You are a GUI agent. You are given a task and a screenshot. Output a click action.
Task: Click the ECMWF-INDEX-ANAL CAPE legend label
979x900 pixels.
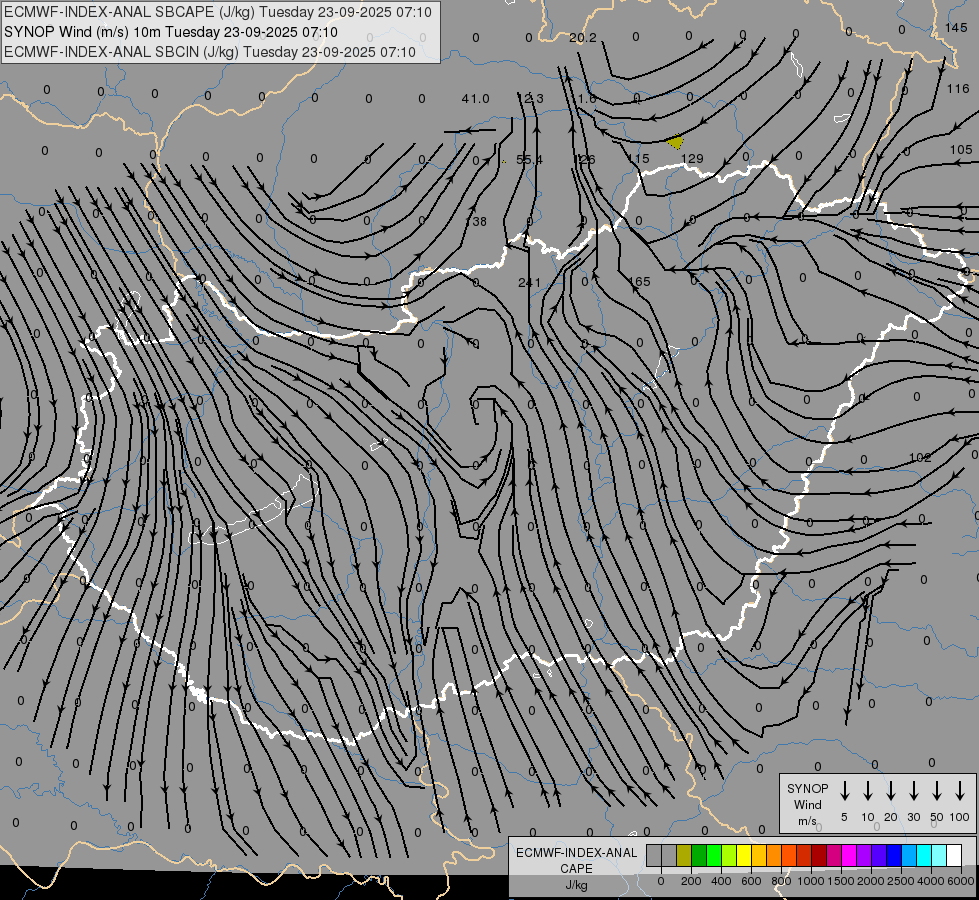coord(576,860)
